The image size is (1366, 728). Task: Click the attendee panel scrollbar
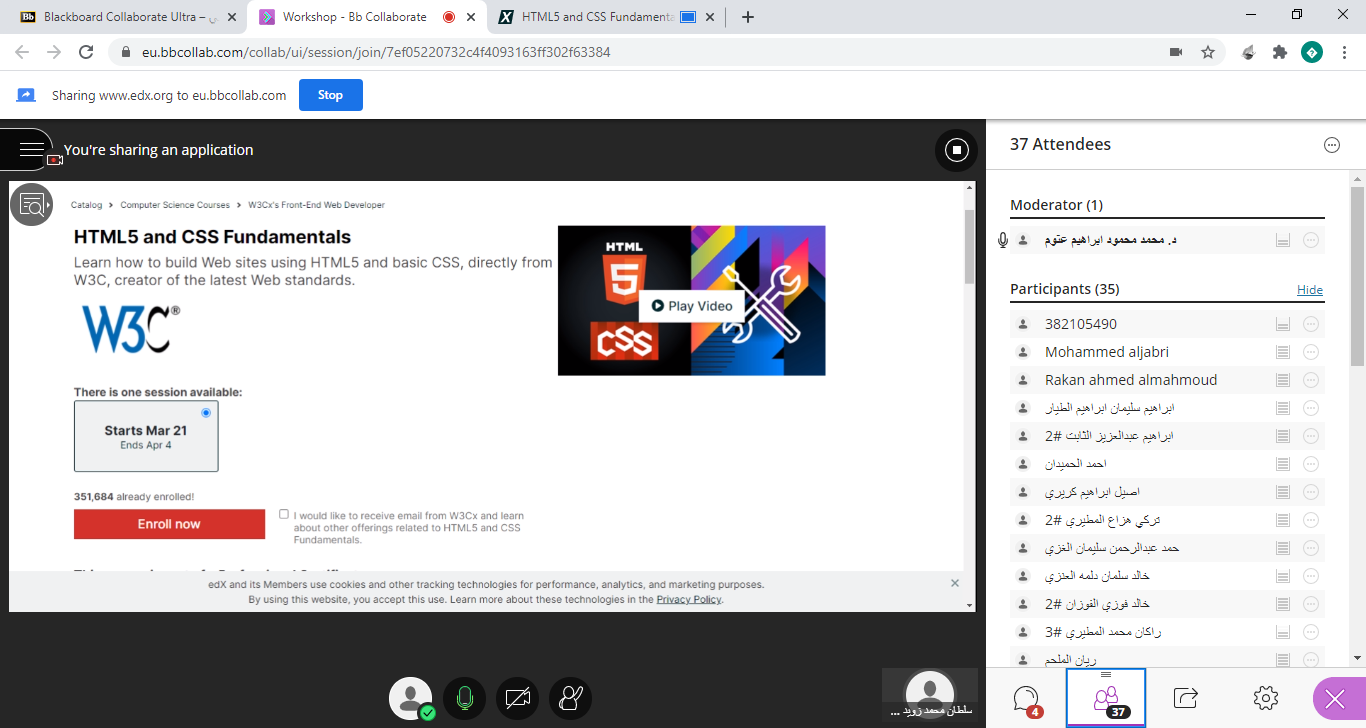[1357, 275]
